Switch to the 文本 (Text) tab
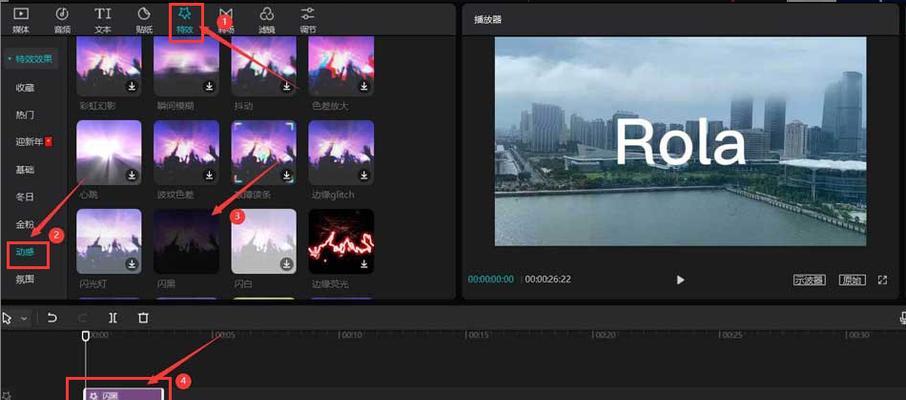 click(x=103, y=18)
